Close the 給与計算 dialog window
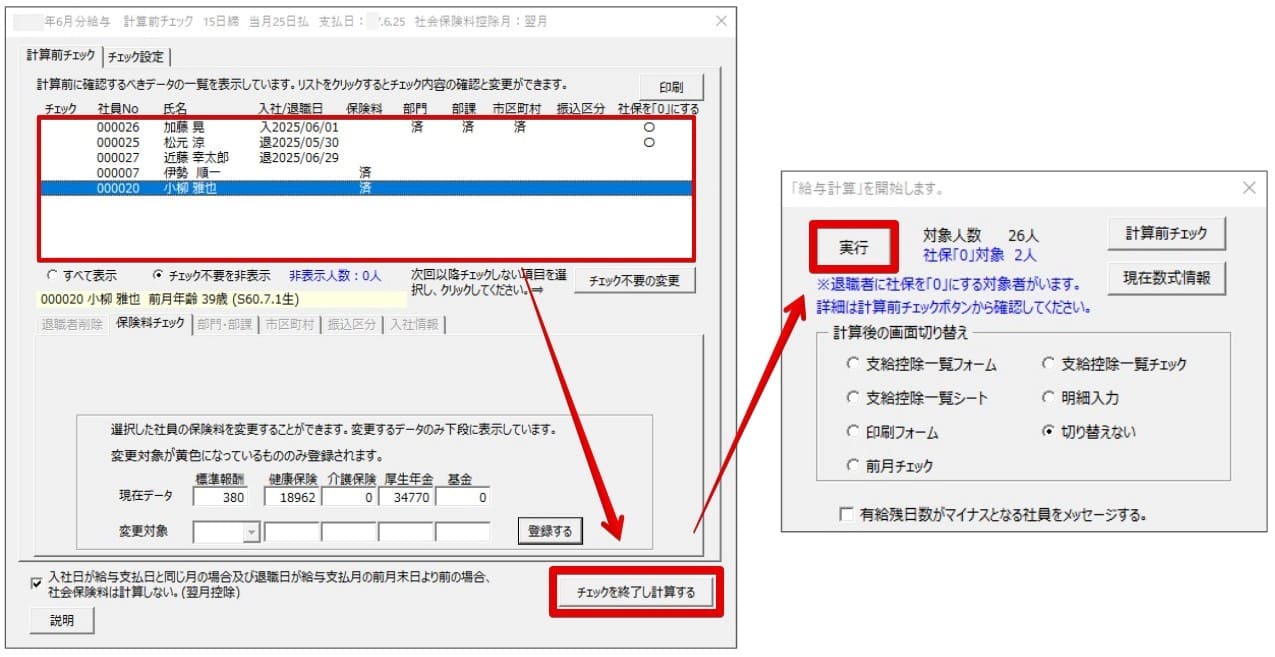Image resolution: width=1275 pixels, height=657 pixels. tap(1248, 188)
